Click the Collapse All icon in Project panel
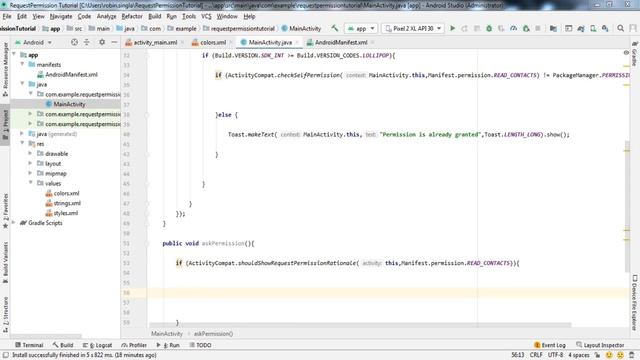Screen dimensions: 640x360 point(87,42)
